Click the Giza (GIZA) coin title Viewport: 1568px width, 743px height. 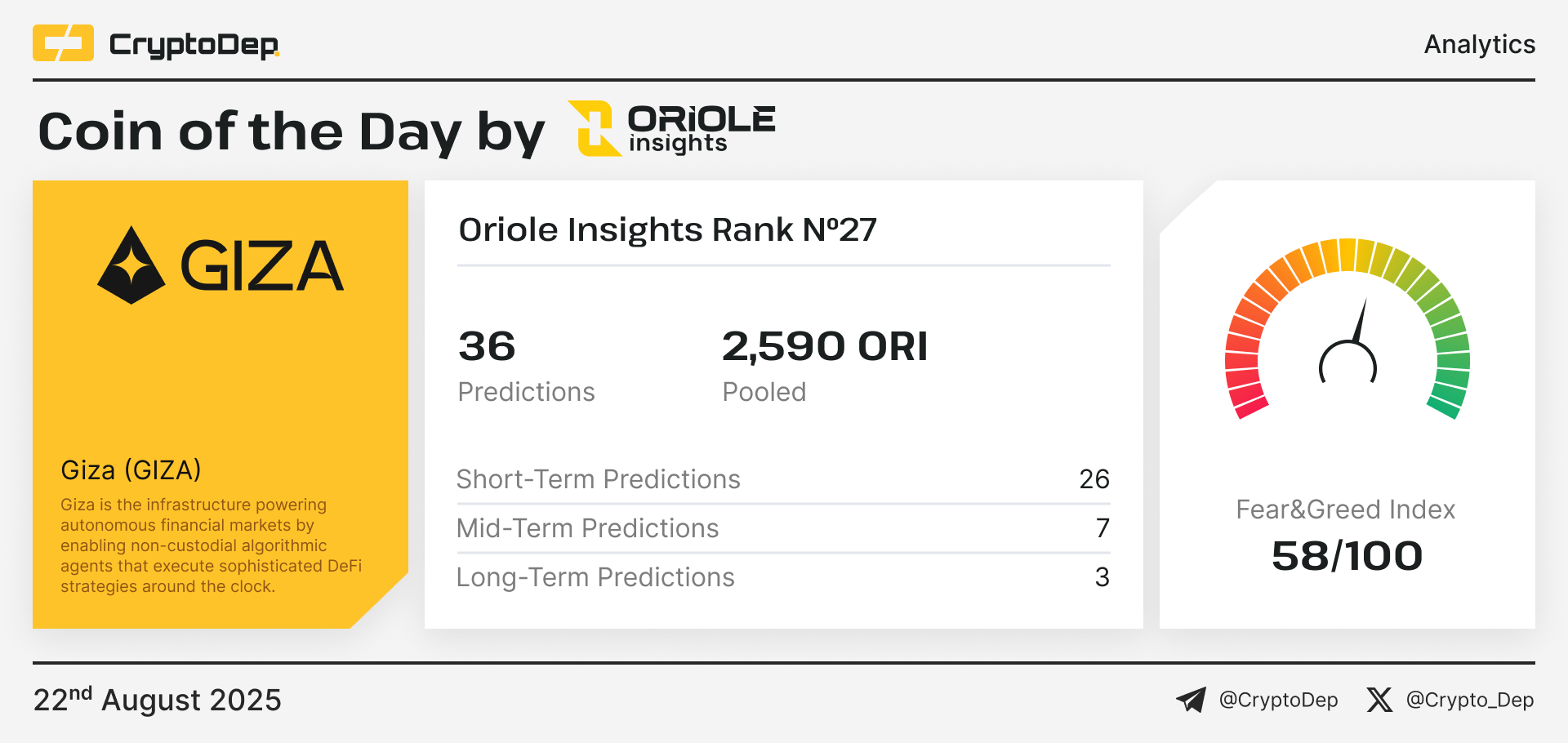[x=131, y=470]
